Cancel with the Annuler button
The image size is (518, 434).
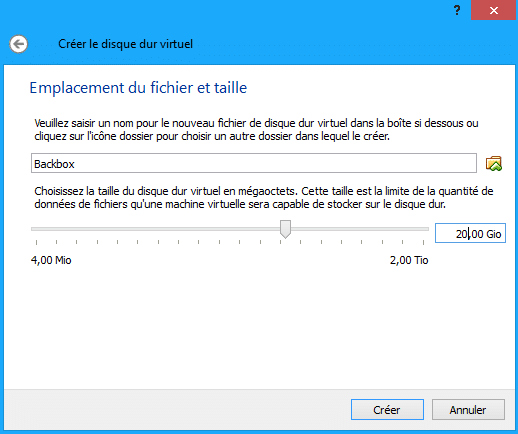click(468, 410)
